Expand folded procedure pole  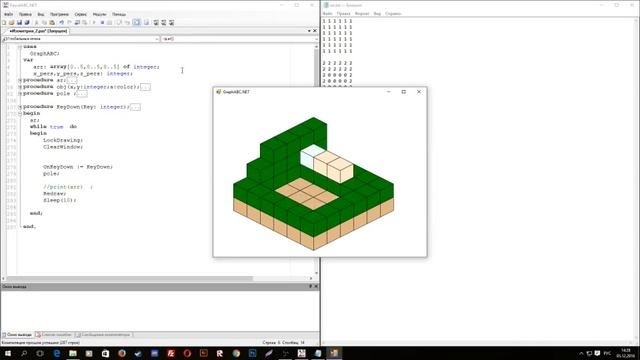[20, 93]
